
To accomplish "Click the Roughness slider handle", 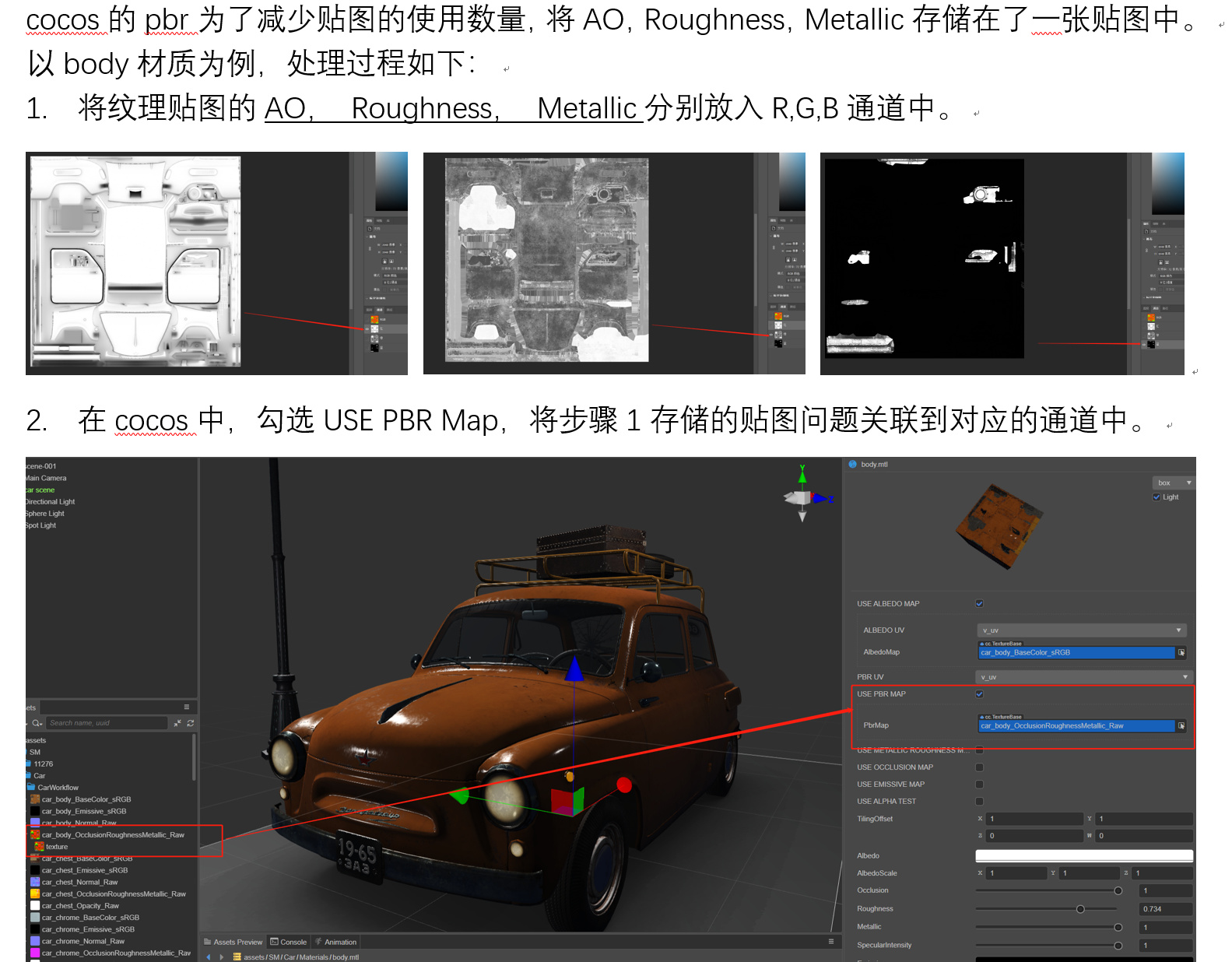I will click(x=1080, y=909).
